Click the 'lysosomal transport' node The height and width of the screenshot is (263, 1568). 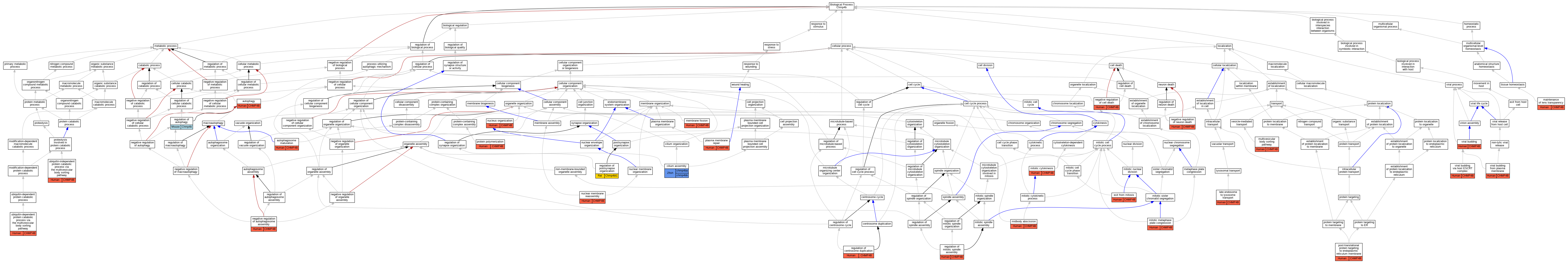(1228, 171)
